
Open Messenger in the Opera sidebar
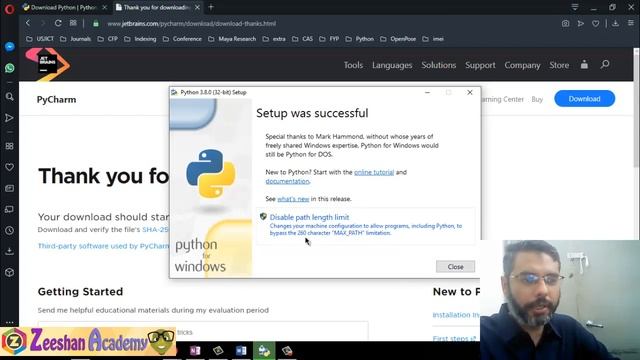9,47
